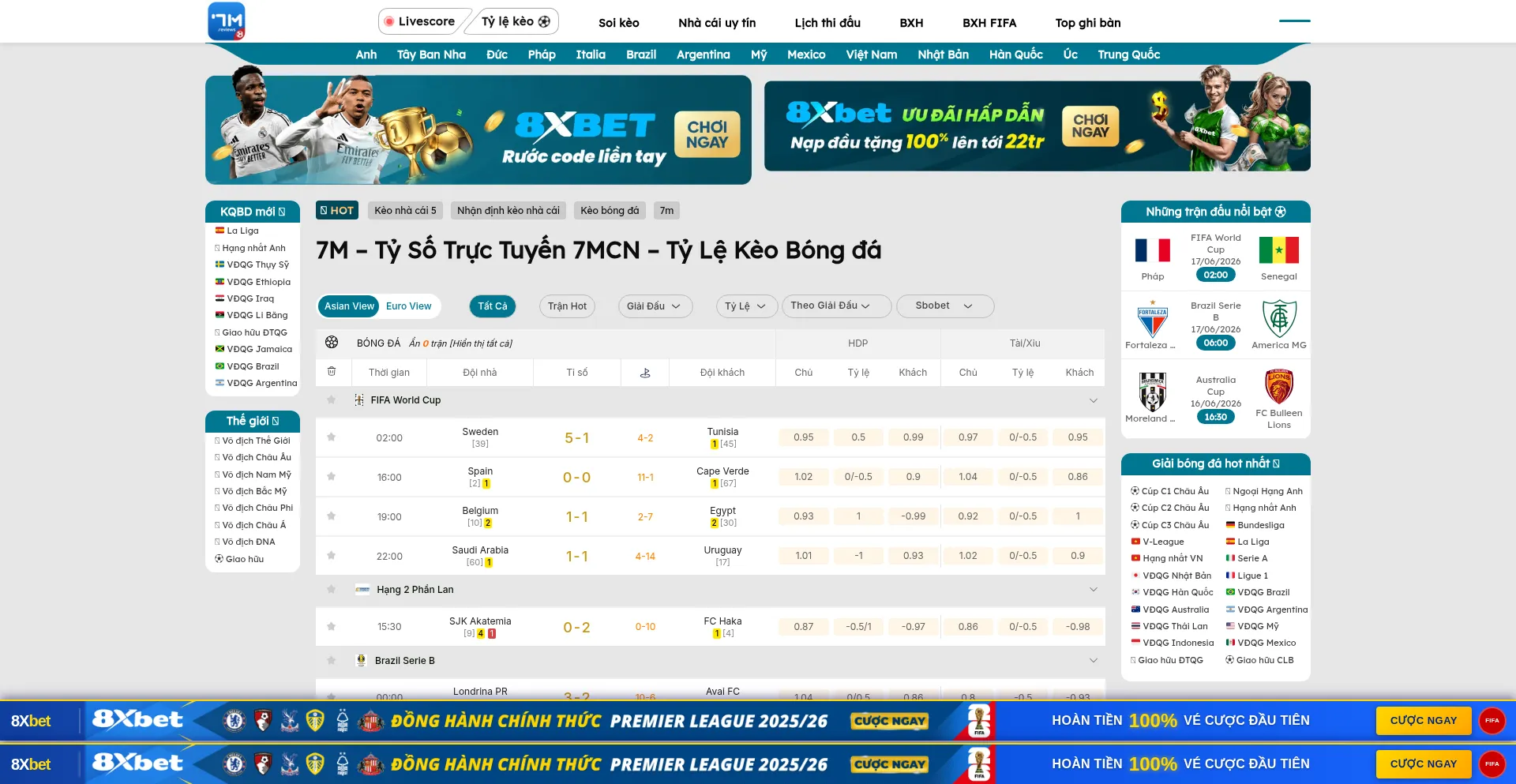Open Top ghi bàn menu
1516x784 pixels.
(x=1088, y=23)
